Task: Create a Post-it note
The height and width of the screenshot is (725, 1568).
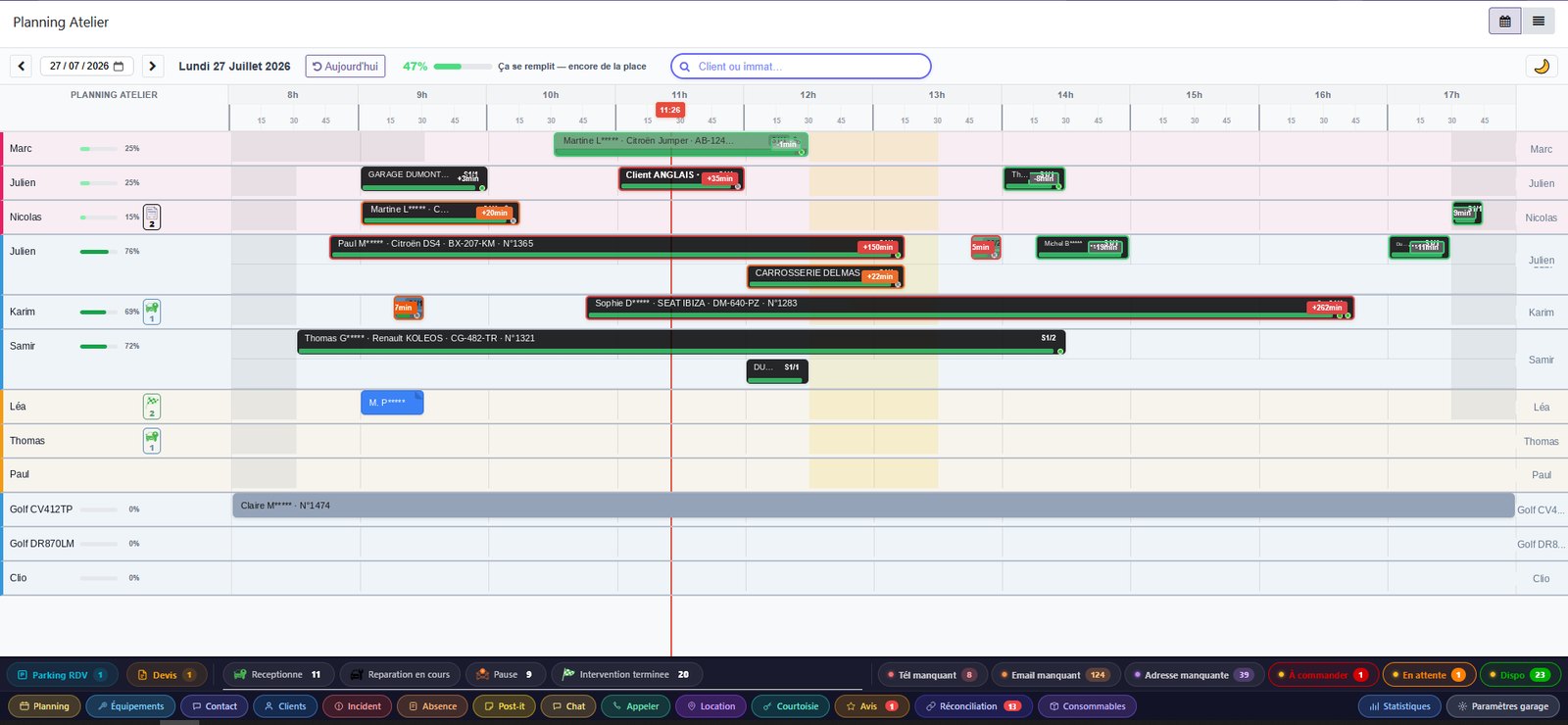Action: pos(504,706)
